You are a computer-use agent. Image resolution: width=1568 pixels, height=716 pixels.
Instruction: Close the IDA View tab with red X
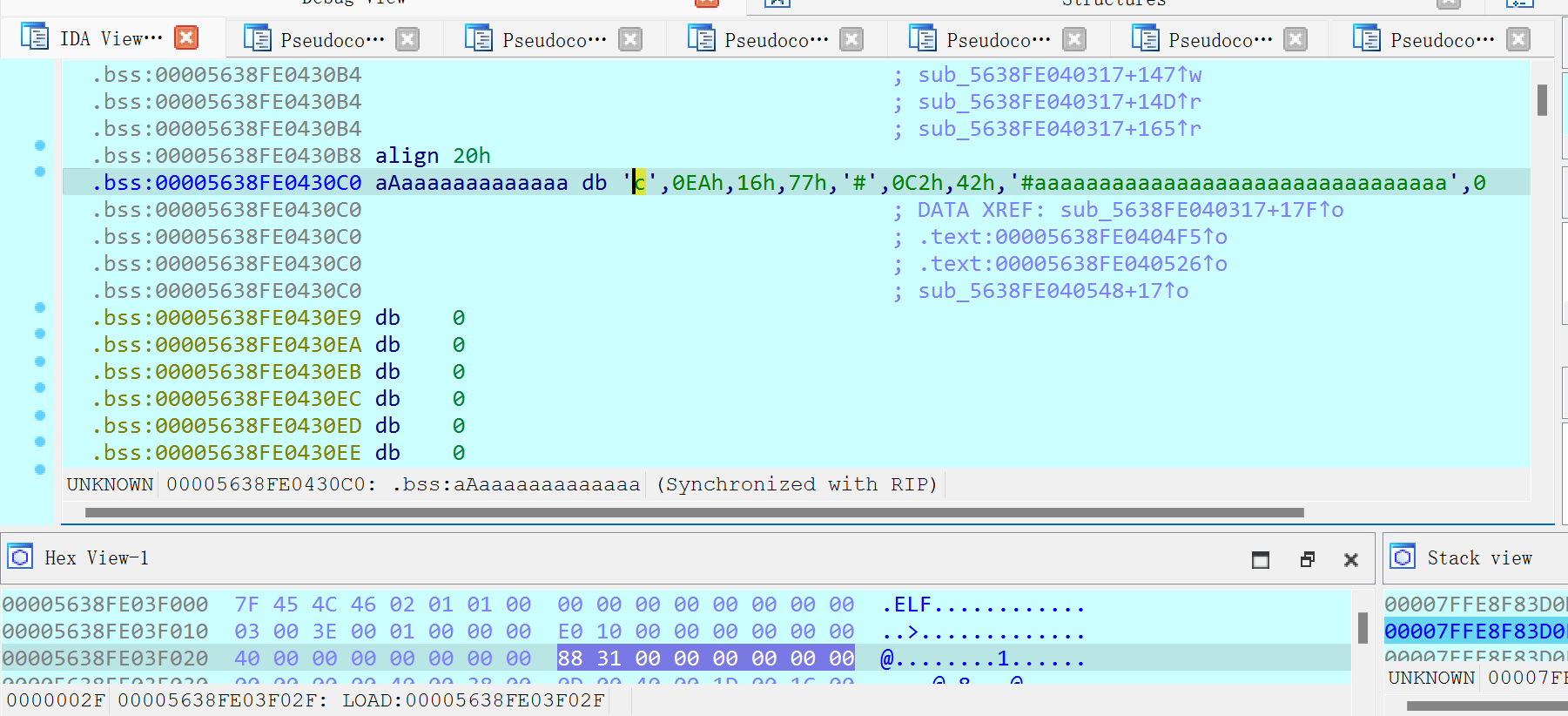coord(185,37)
